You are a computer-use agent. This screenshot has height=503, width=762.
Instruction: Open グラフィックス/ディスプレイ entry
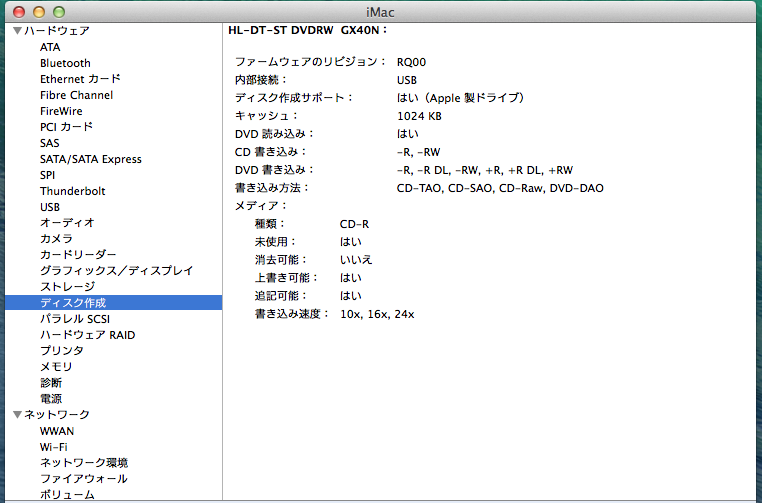117,271
